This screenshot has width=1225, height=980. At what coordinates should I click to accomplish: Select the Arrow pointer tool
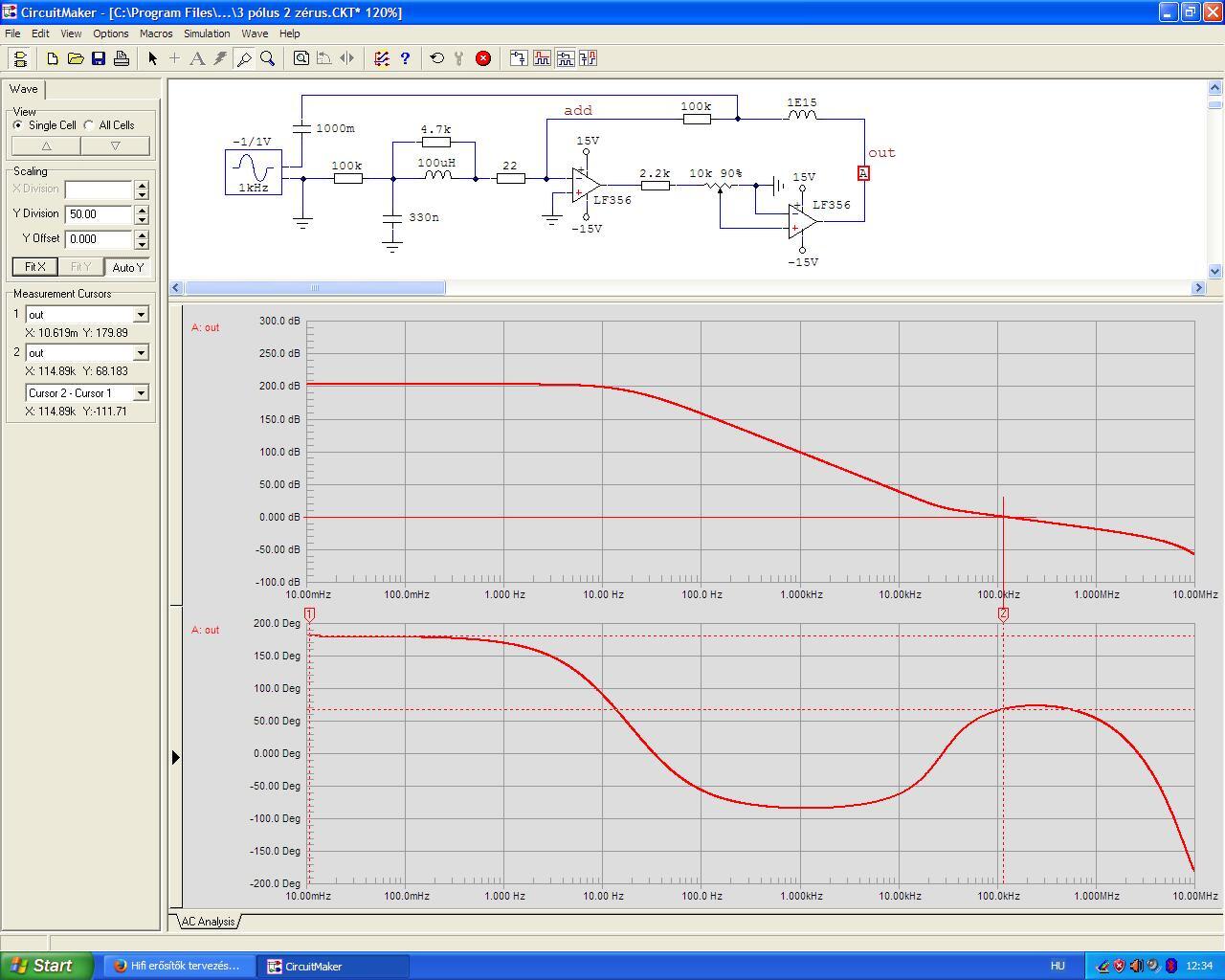(x=152, y=58)
